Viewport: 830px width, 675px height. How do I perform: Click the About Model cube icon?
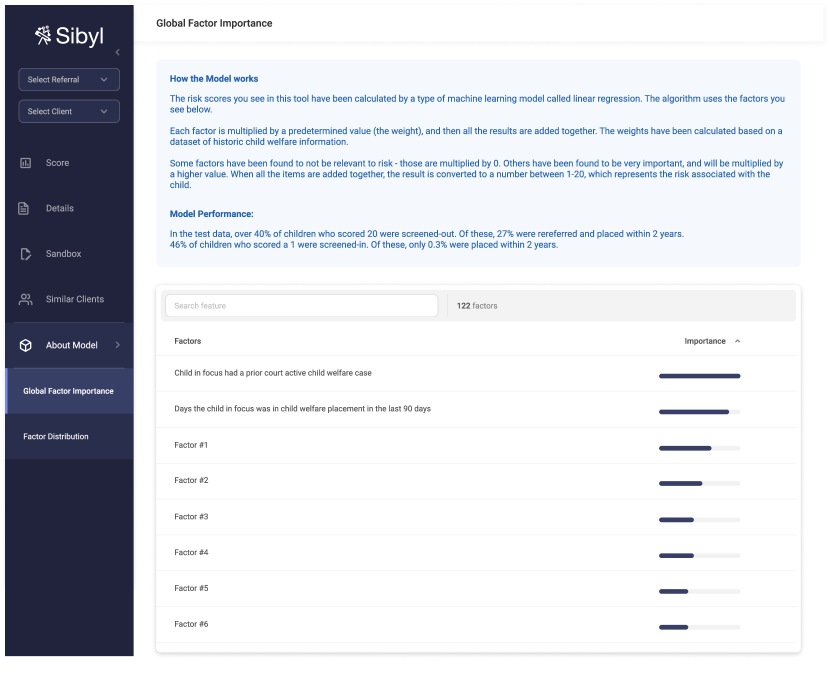pyautogui.click(x=26, y=345)
